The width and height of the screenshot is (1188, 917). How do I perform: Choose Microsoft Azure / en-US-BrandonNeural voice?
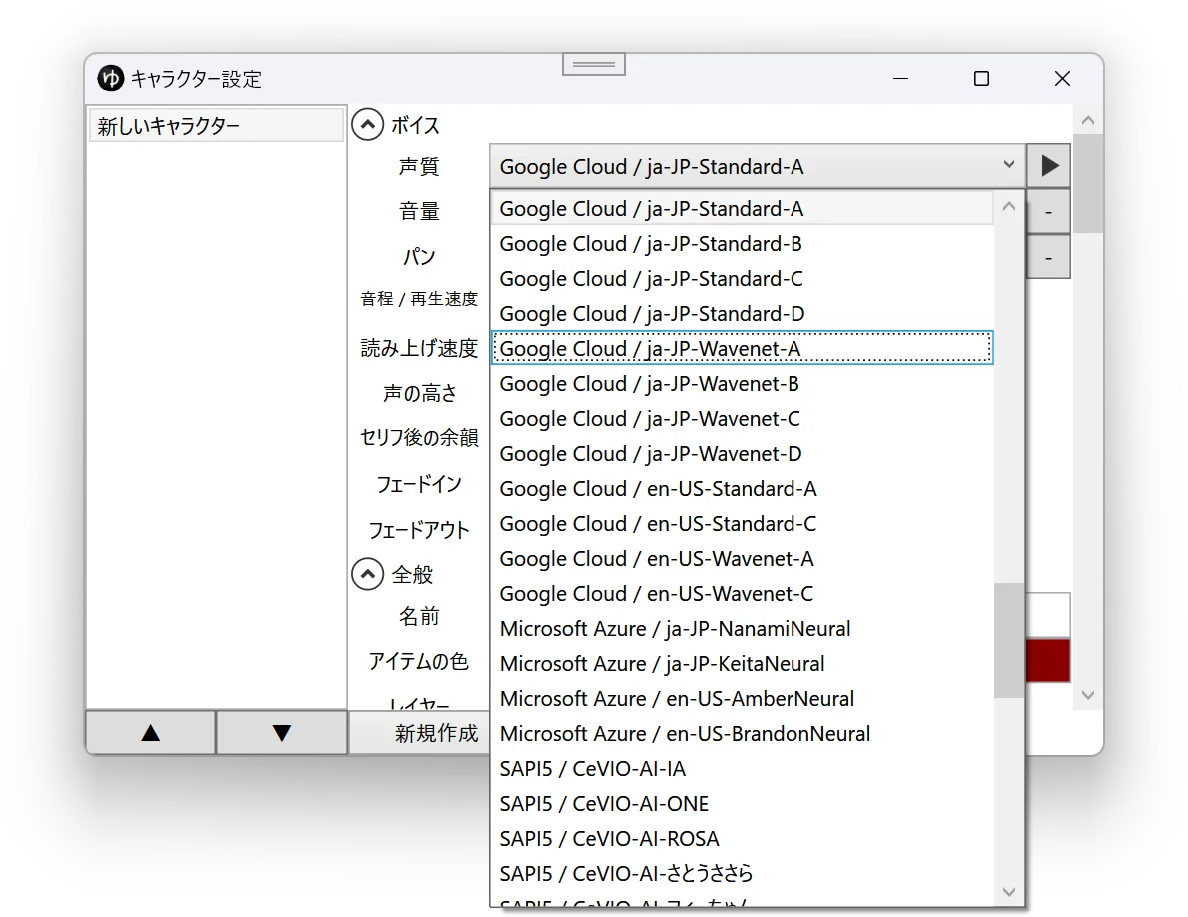pos(742,734)
